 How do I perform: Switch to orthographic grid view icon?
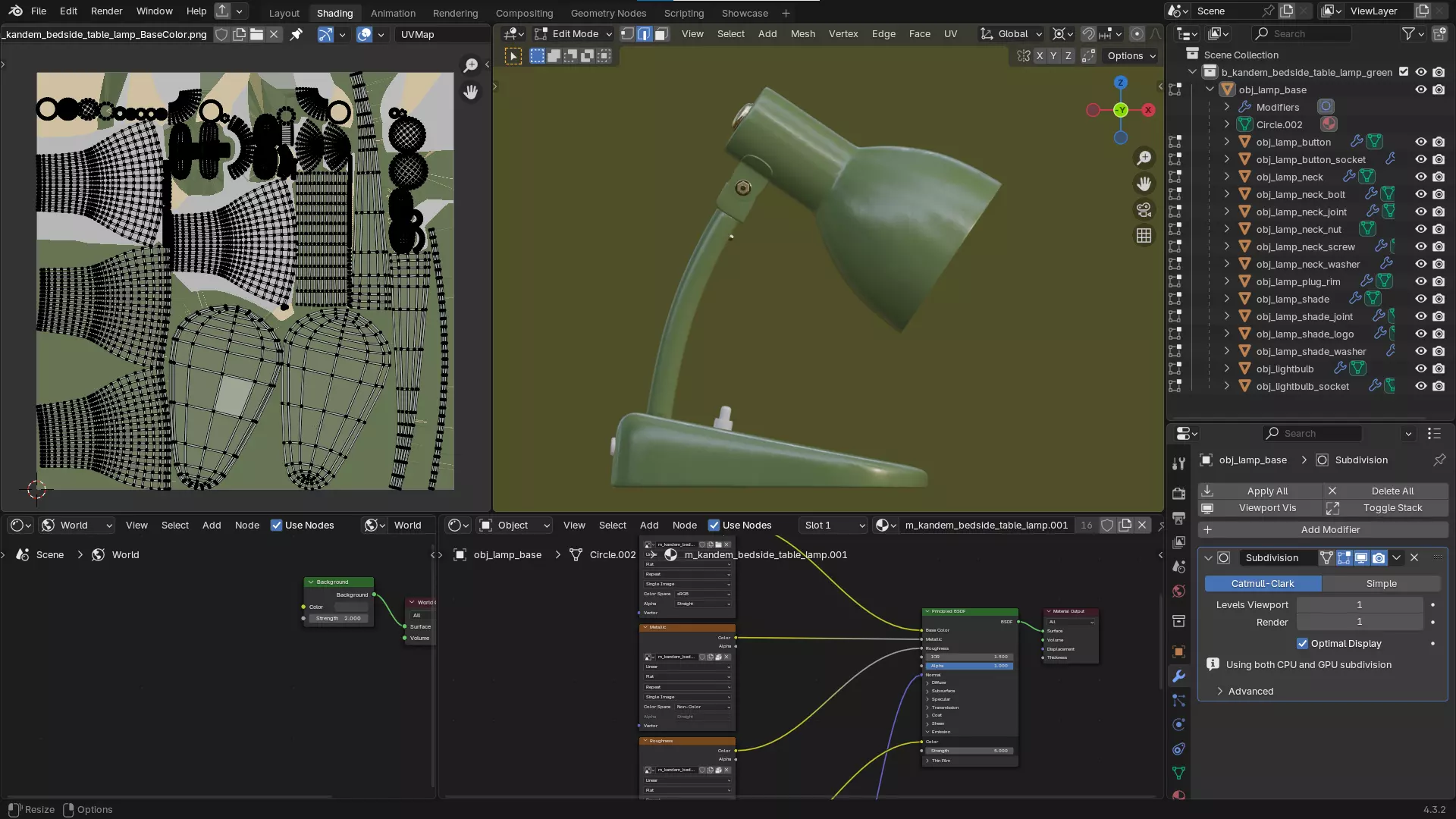(x=1144, y=236)
